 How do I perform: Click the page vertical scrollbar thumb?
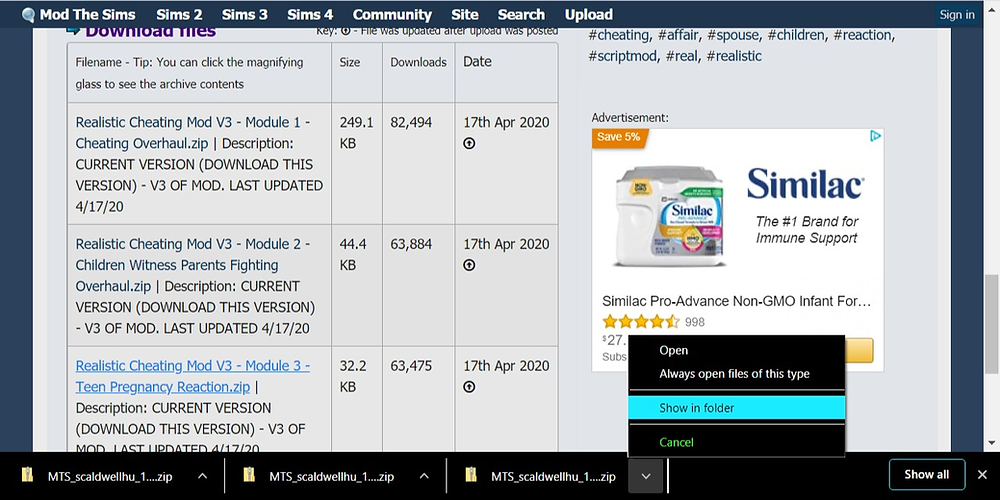(x=992, y=324)
